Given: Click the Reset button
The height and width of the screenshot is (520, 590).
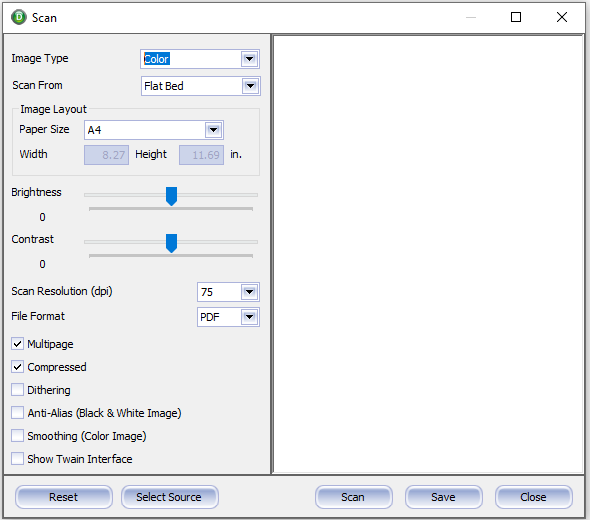Looking at the screenshot, I should pyautogui.click(x=64, y=497).
